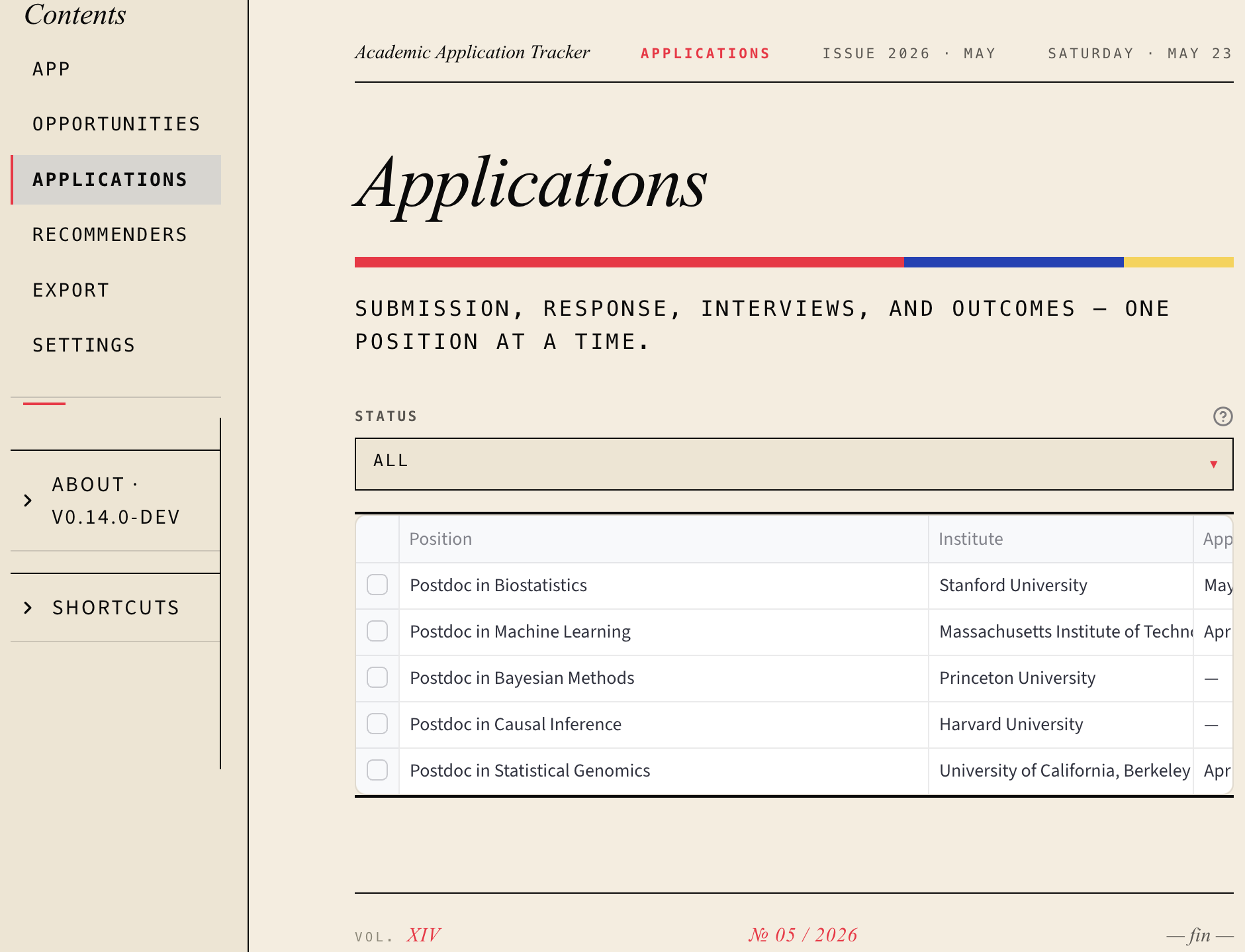Check the Postdoc in Biostatistics row checkbox
Screen dimensions: 1245x952
point(377,585)
